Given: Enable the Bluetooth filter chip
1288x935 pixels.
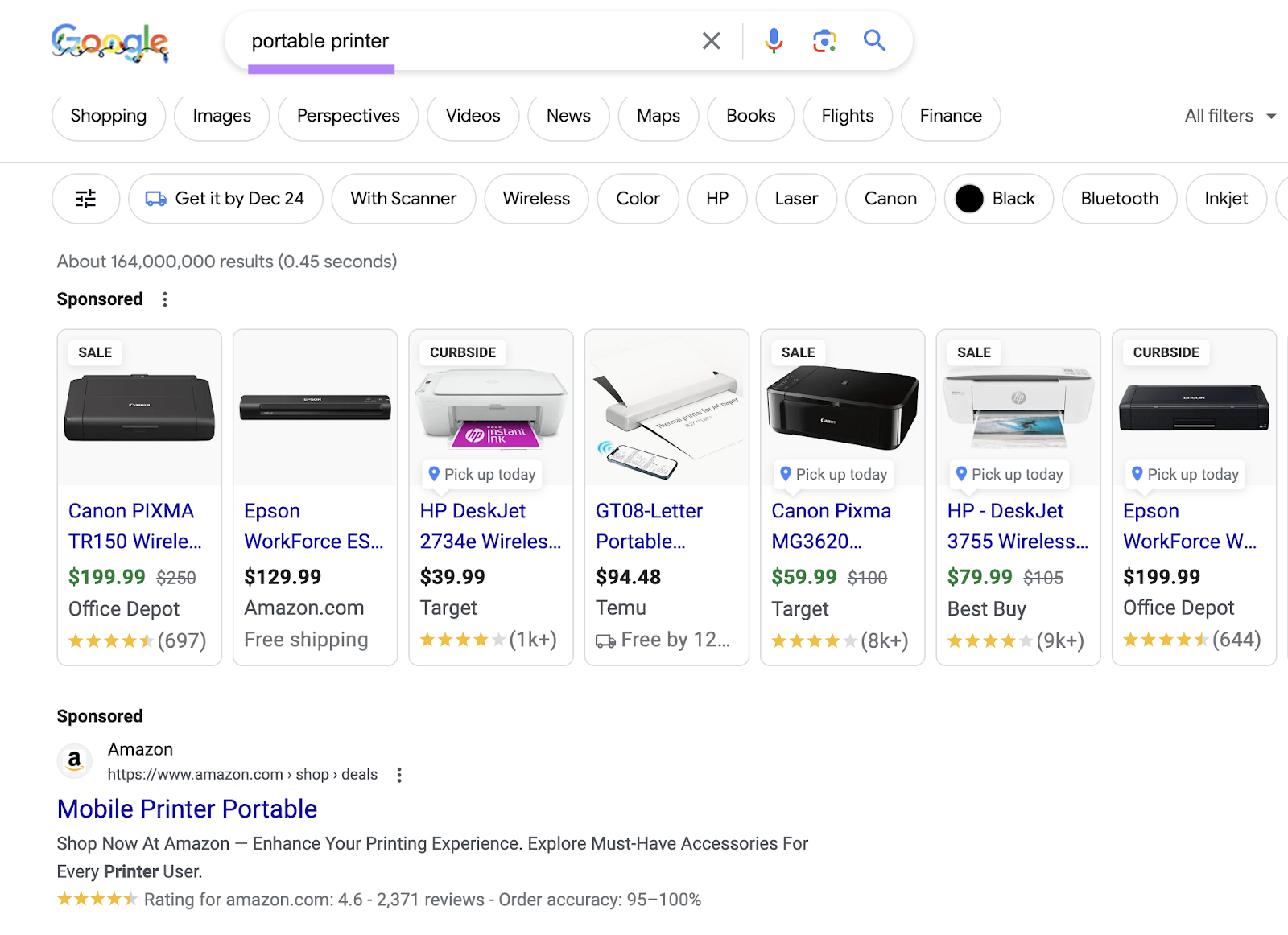Looking at the screenshot, I should [x=1119, y=199].
